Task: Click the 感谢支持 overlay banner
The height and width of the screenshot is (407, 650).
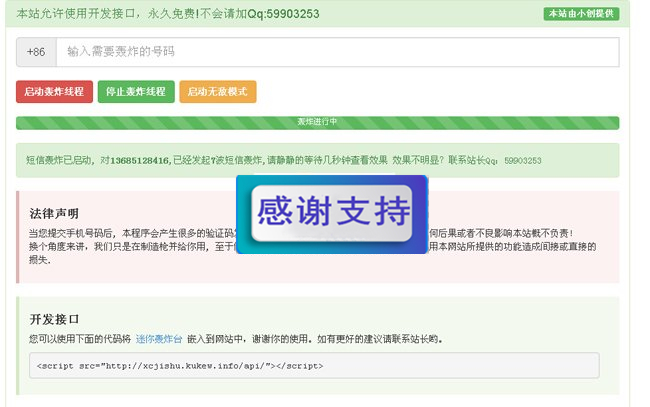Action: (x=332, y=214)
